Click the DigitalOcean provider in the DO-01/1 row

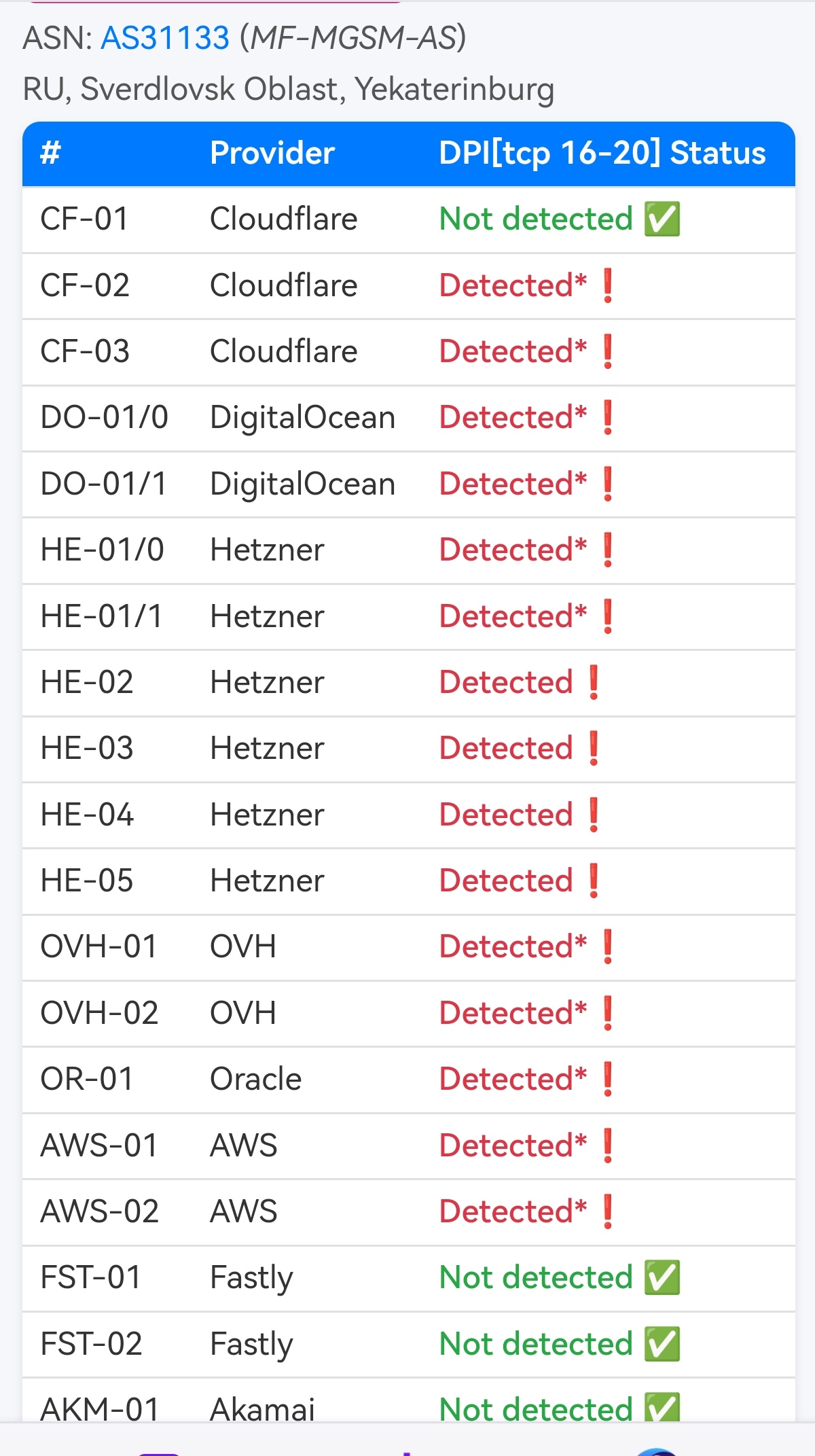point(302,484)
